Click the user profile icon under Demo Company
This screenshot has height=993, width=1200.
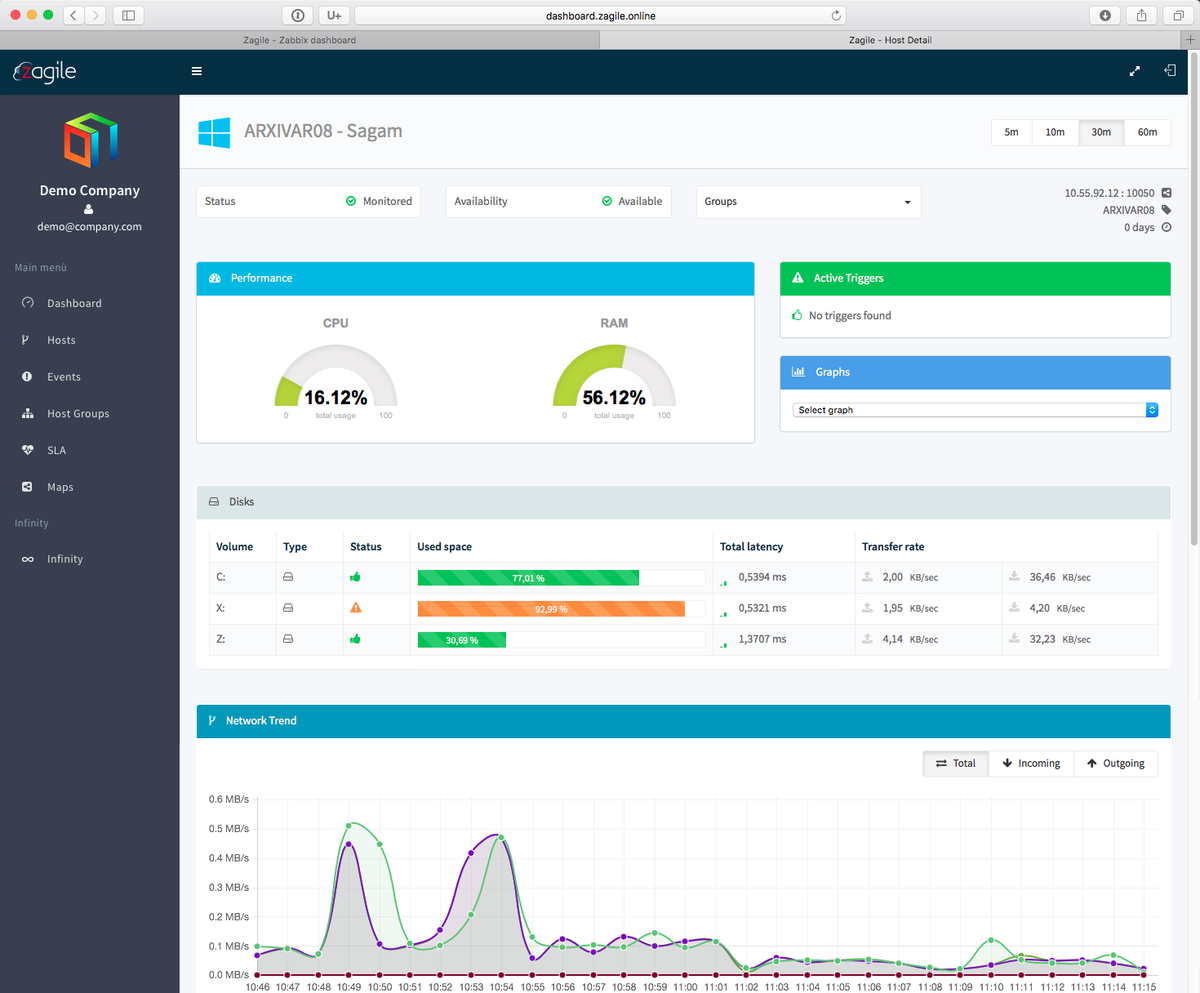(x=89, y=209)
